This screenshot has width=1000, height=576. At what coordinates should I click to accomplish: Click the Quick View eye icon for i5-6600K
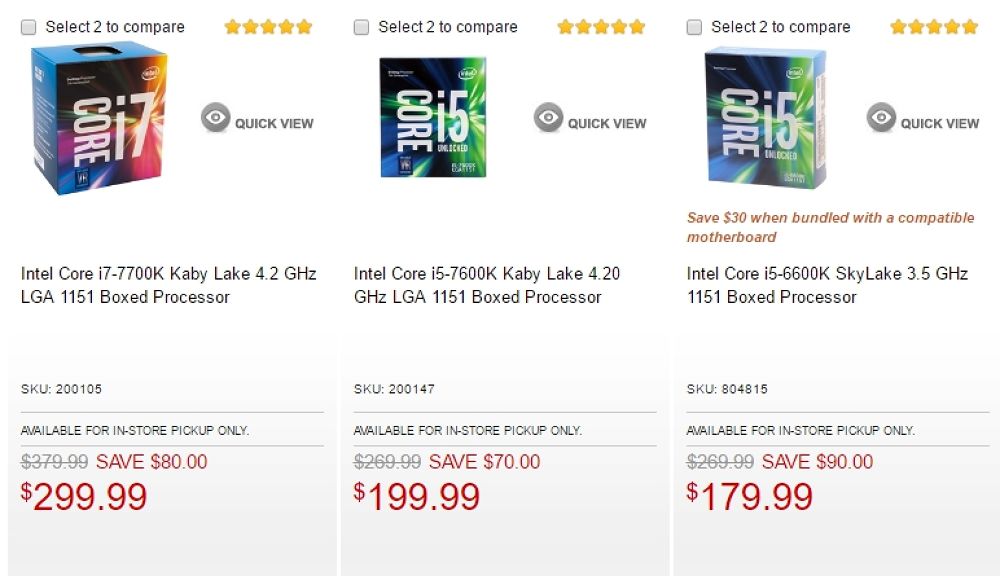(x=881, y=118)
